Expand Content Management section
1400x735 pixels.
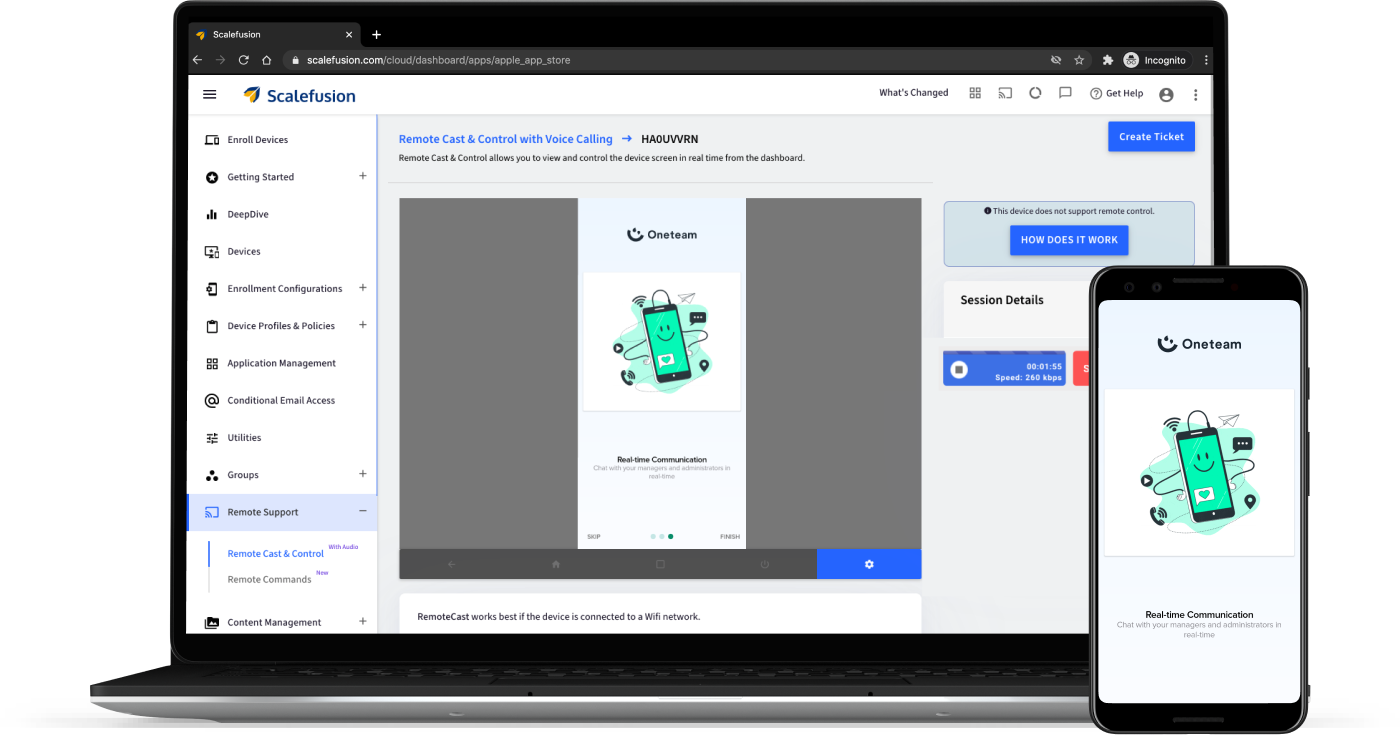tap(362, 621)
